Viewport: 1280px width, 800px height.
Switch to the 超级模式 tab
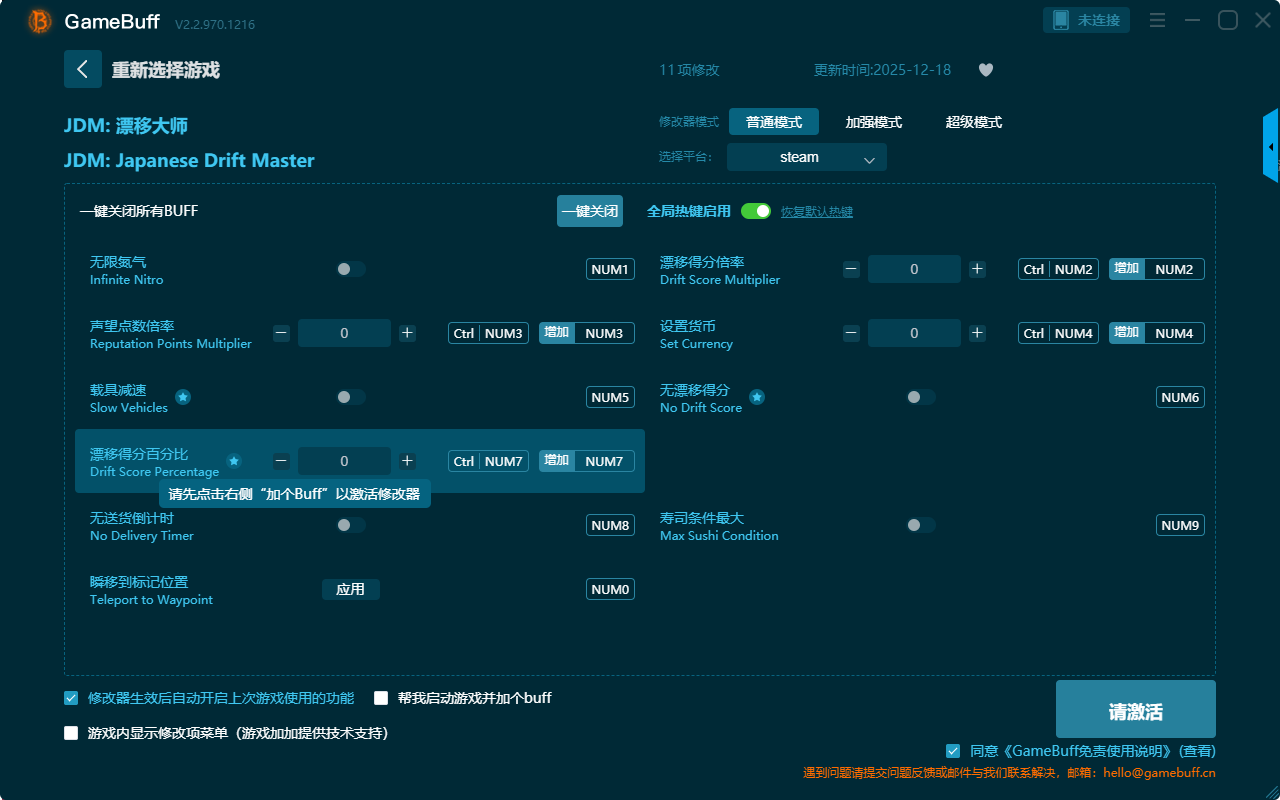[x=973, y=122]
